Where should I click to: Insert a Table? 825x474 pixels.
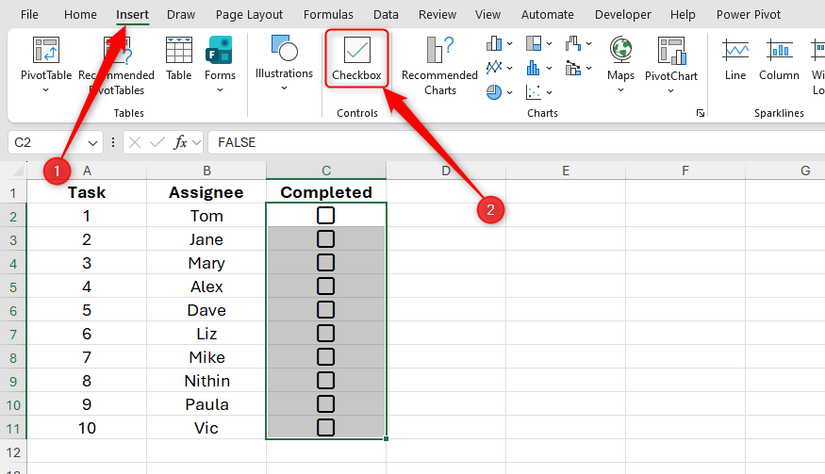179,58
